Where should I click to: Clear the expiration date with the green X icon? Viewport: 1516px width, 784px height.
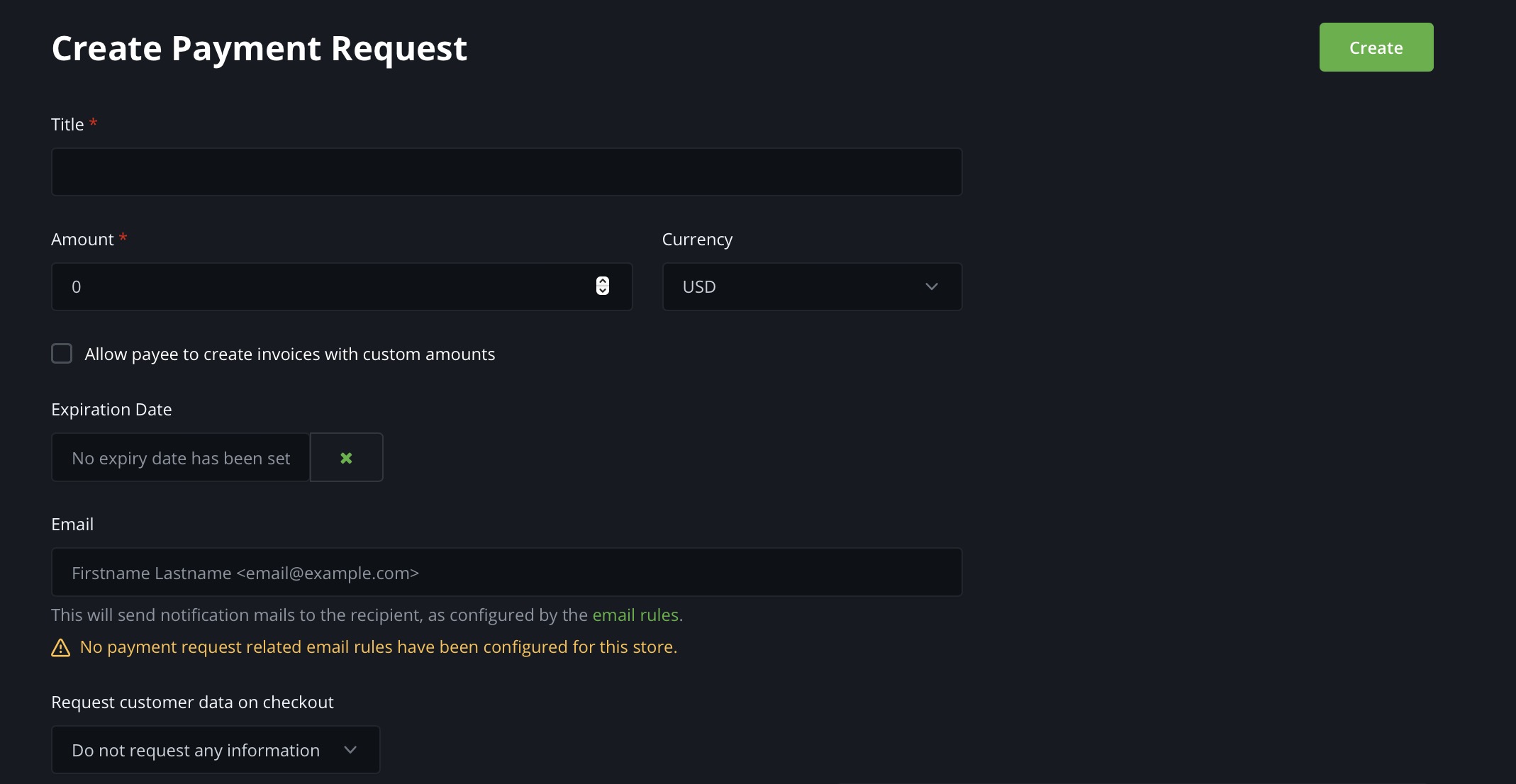[346, 457]
